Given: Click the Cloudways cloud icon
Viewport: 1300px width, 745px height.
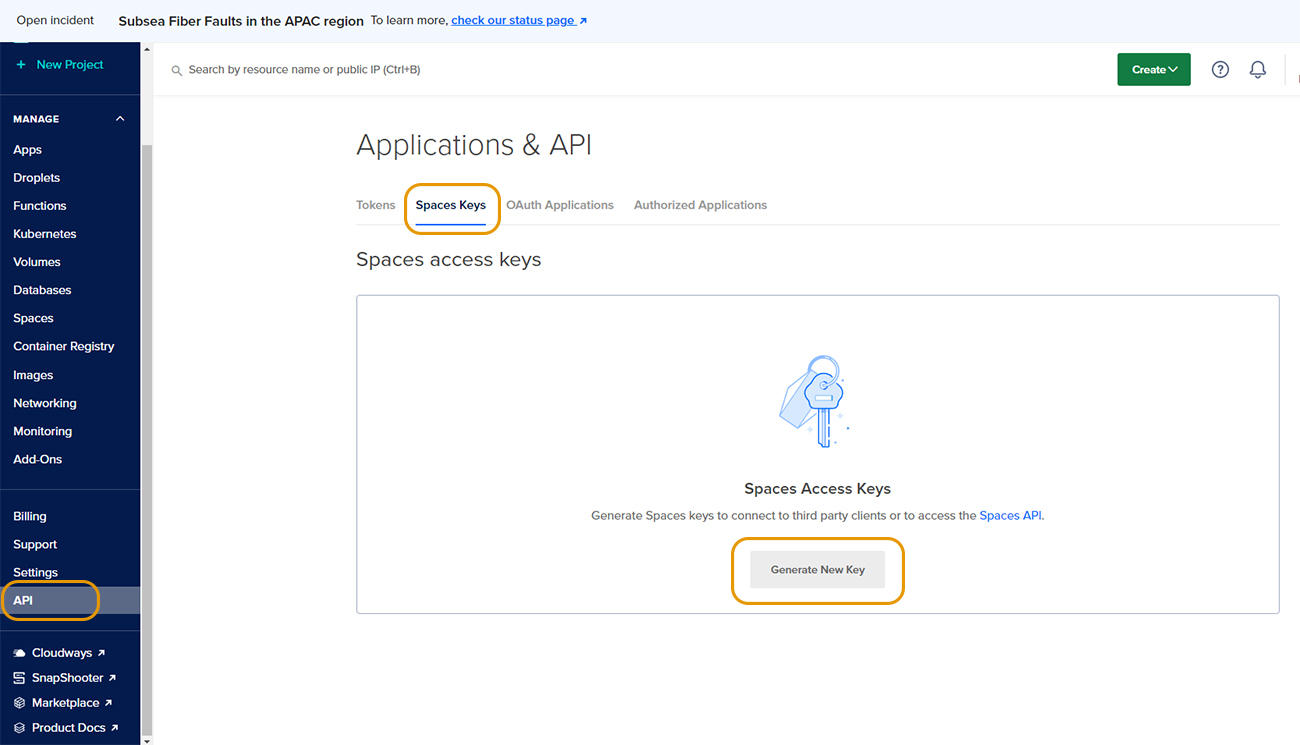Looking at the screenshot, I should tap(19, 653).
